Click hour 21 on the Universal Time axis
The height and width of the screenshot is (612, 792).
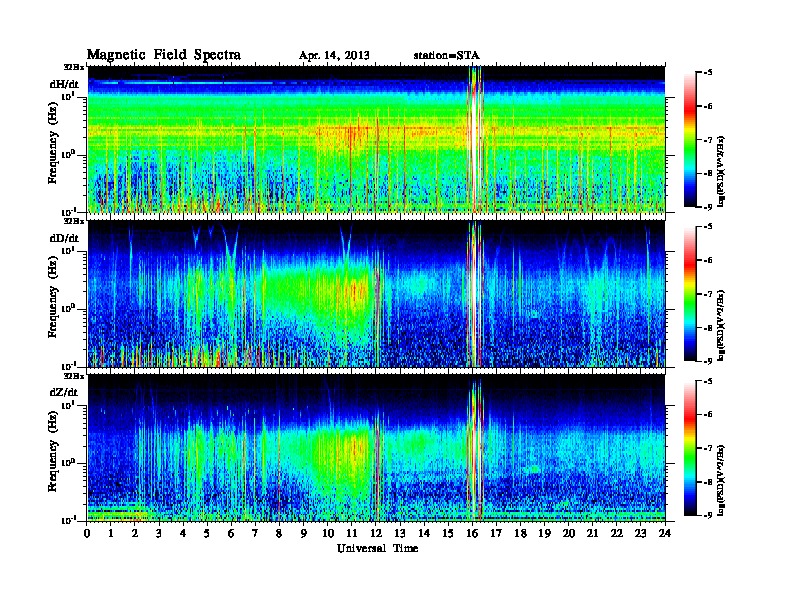(592, 533)
